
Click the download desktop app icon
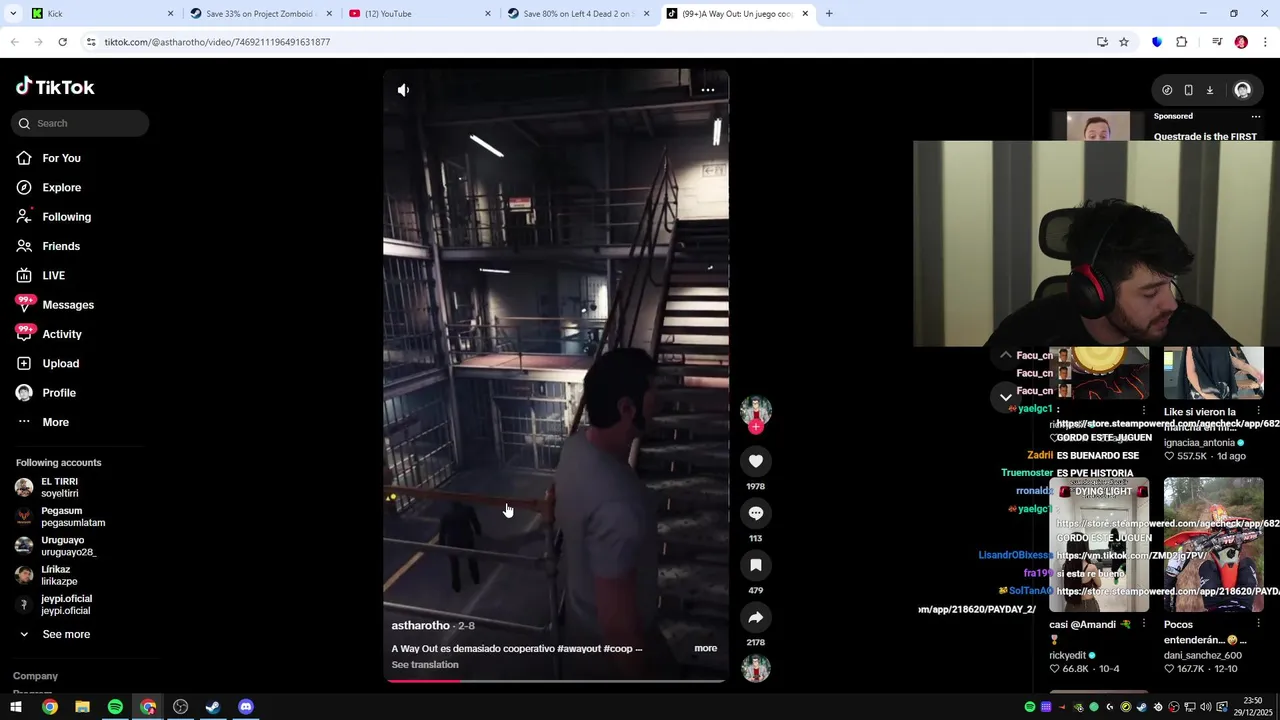click(x=1209, y=90)
